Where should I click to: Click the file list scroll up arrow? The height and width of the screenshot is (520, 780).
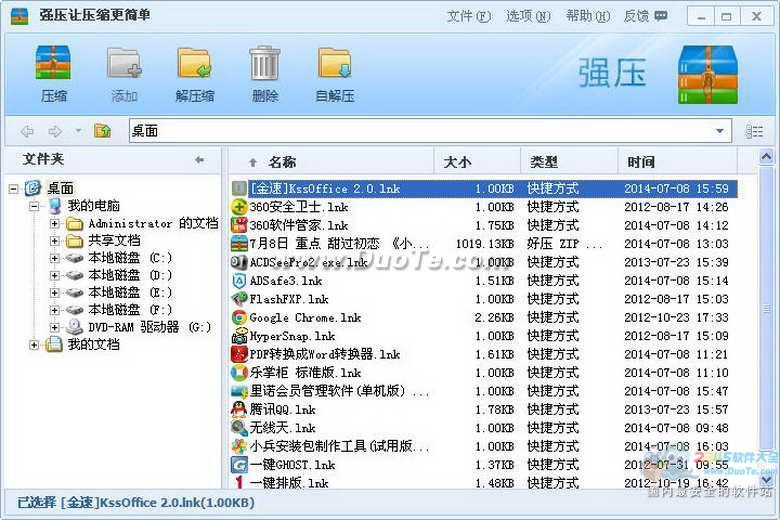click(767, 158)
